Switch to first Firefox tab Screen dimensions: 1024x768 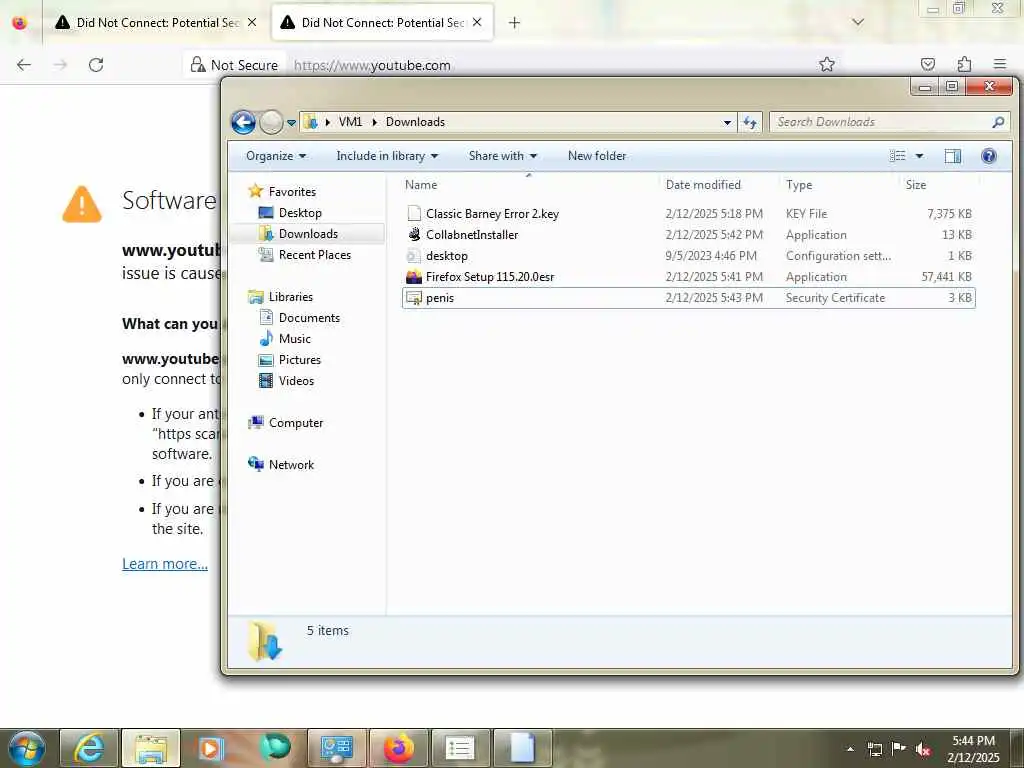[x=155, y=23]
